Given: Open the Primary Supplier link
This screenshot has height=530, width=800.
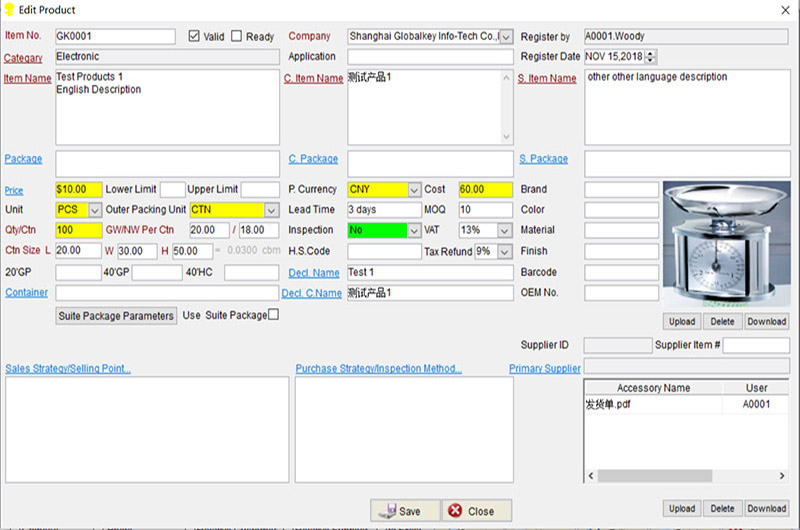Looking at the screenshot, I should coord(545,369).
